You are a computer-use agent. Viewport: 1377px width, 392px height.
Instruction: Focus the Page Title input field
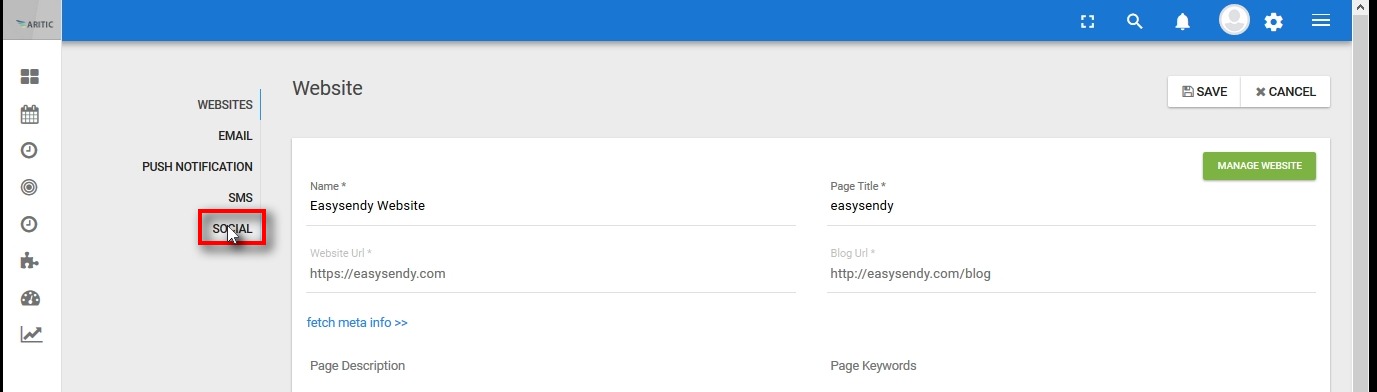point(1072,206)
